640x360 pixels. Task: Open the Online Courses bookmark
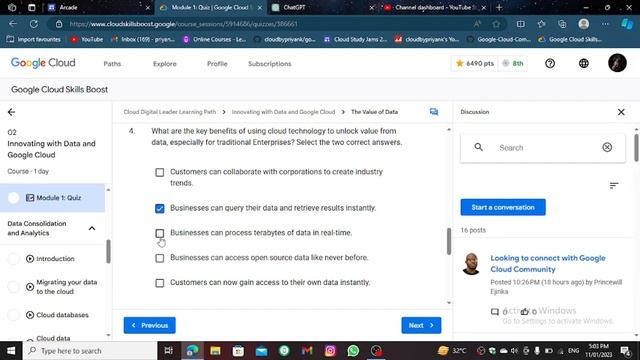click(x=214, y=39)
